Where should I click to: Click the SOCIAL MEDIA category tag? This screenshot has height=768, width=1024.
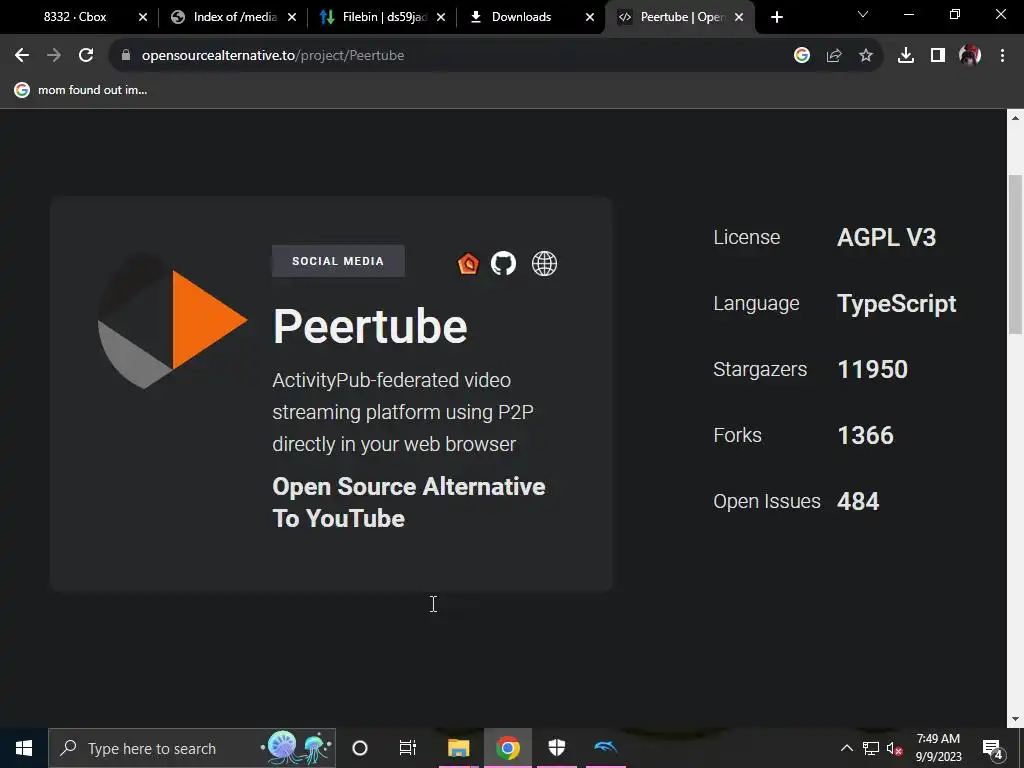(x=338, y=261)
